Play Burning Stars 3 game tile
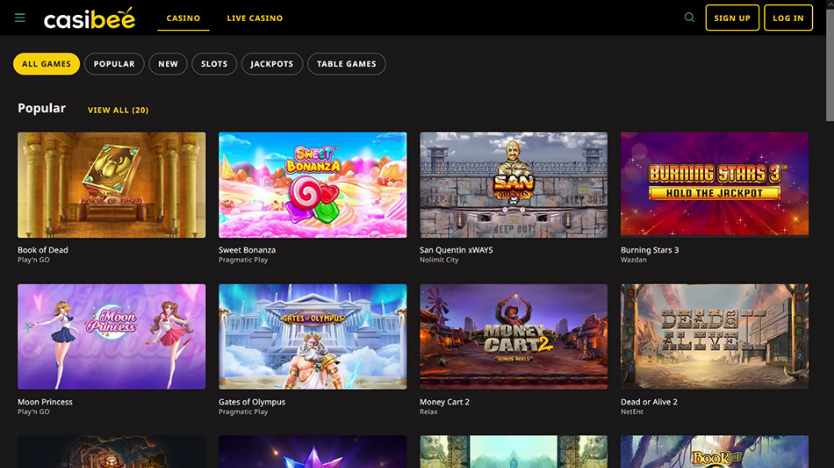Image resolution: width=834 pixels, height=468 pixels. [x=714, y=185]
